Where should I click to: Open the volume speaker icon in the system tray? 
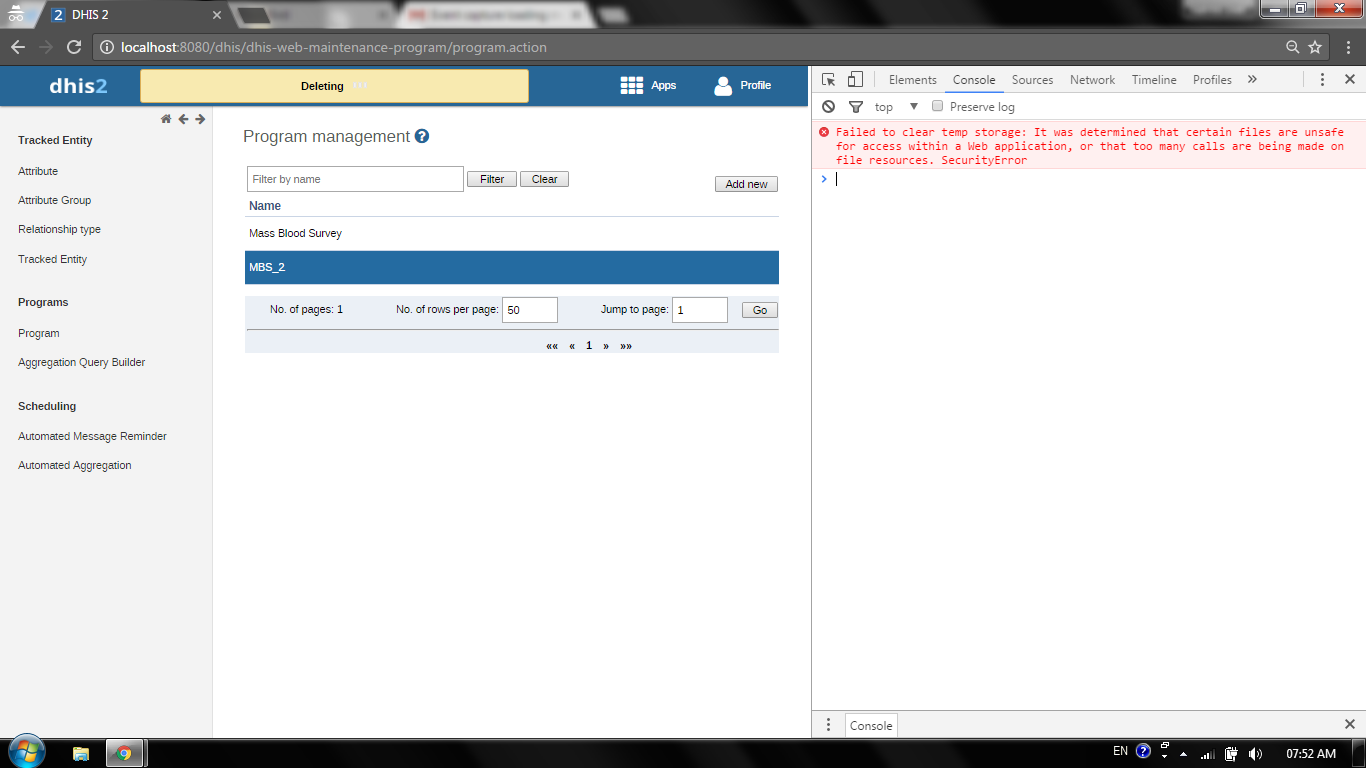[x=1255, y=753]
